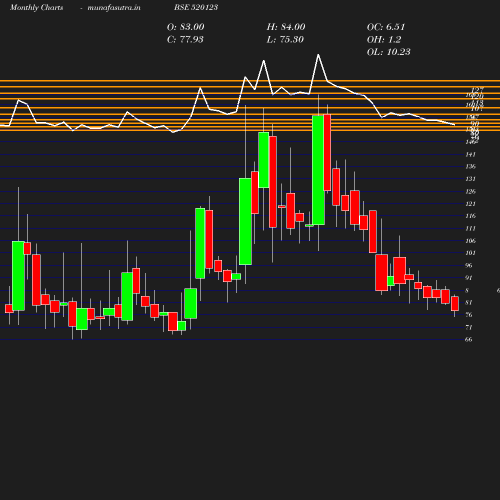Click the 91 price axis label
The image size is (500, 500).
(469, 278)
